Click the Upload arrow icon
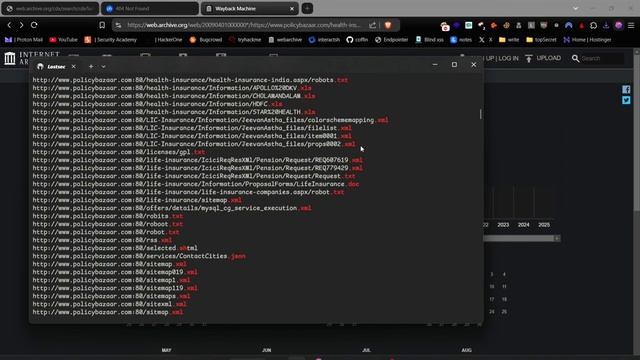This screenshot has height=360, width=640. (x=529, y=58)
